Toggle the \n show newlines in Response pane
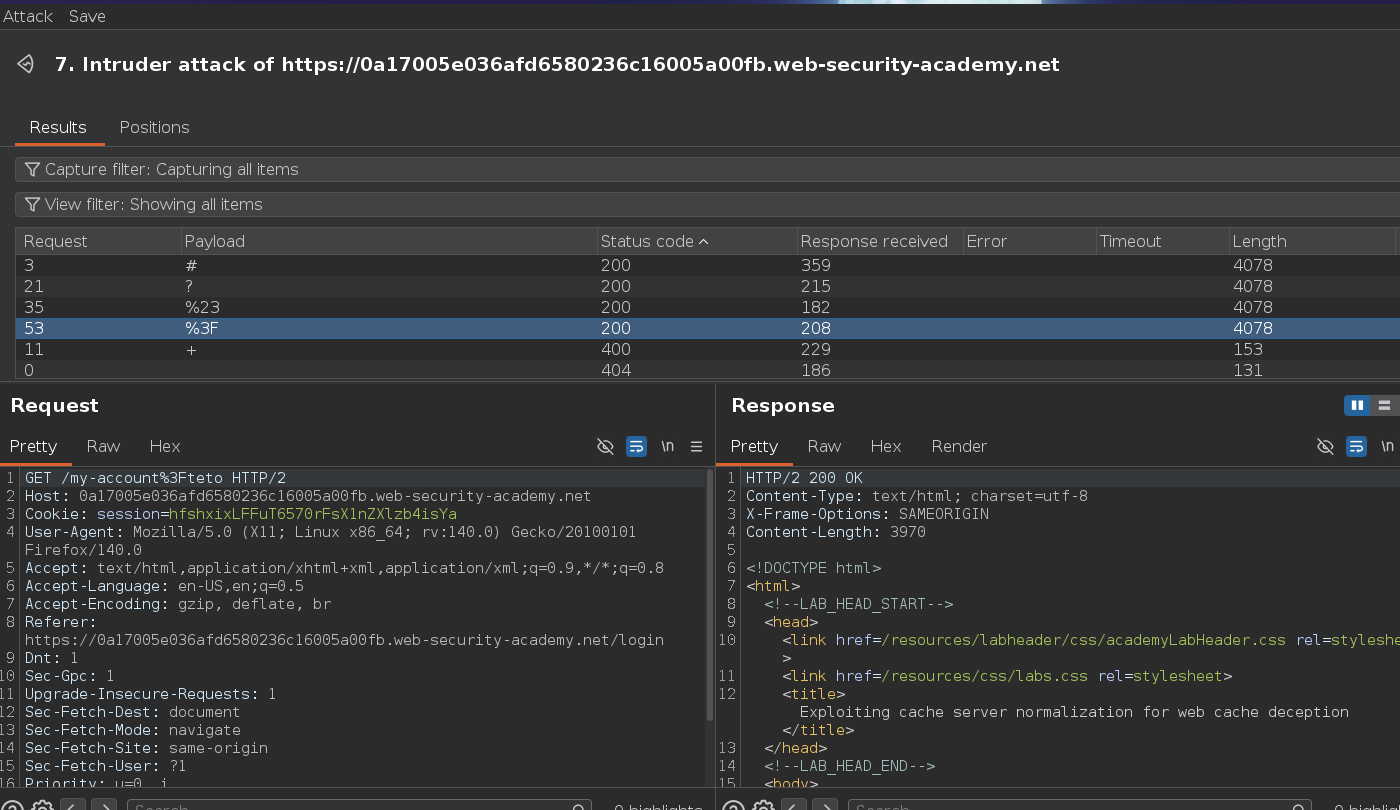 [1387, 446]
